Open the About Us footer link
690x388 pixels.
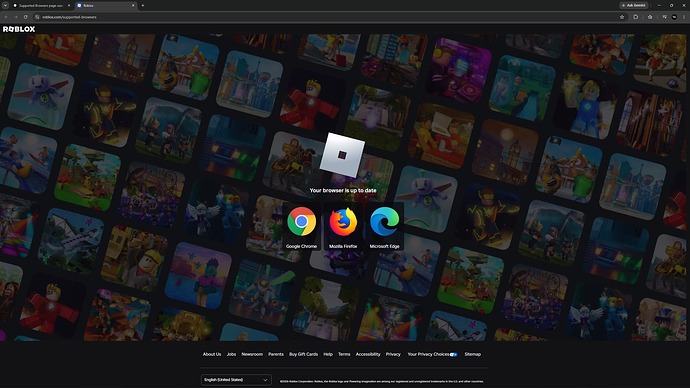coord(212,354)
